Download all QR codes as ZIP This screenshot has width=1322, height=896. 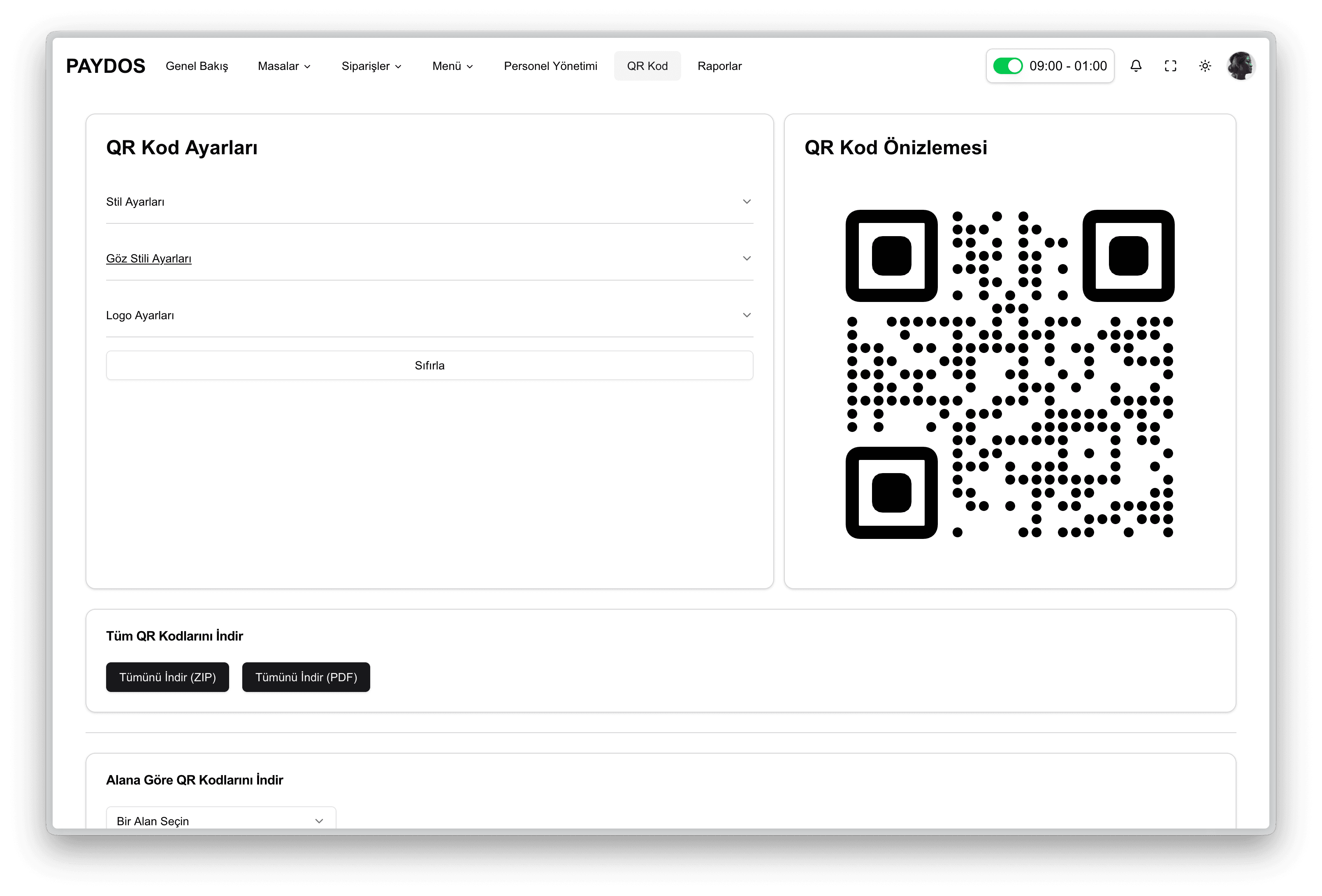(167, 677)
